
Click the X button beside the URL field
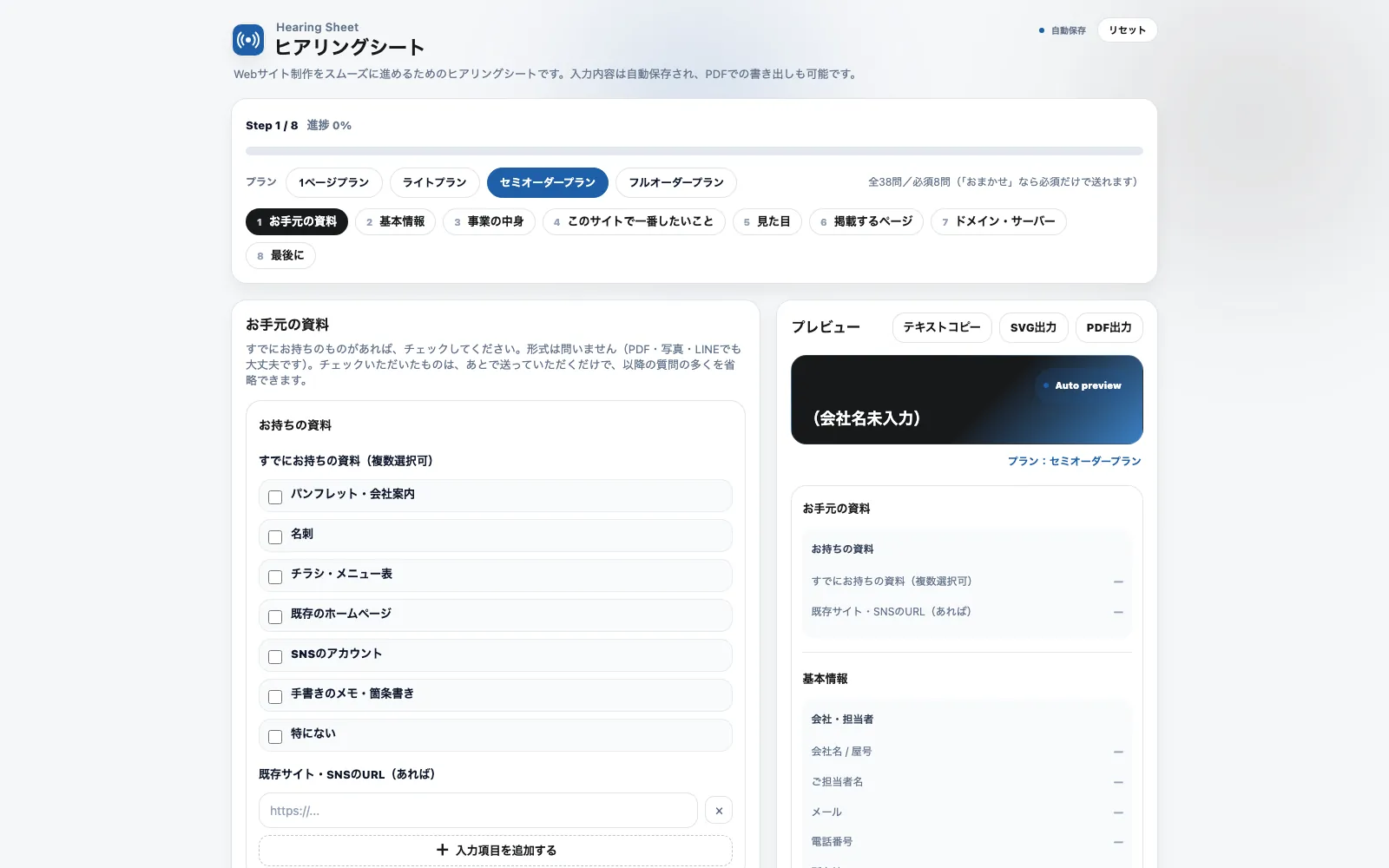point(719,811)
